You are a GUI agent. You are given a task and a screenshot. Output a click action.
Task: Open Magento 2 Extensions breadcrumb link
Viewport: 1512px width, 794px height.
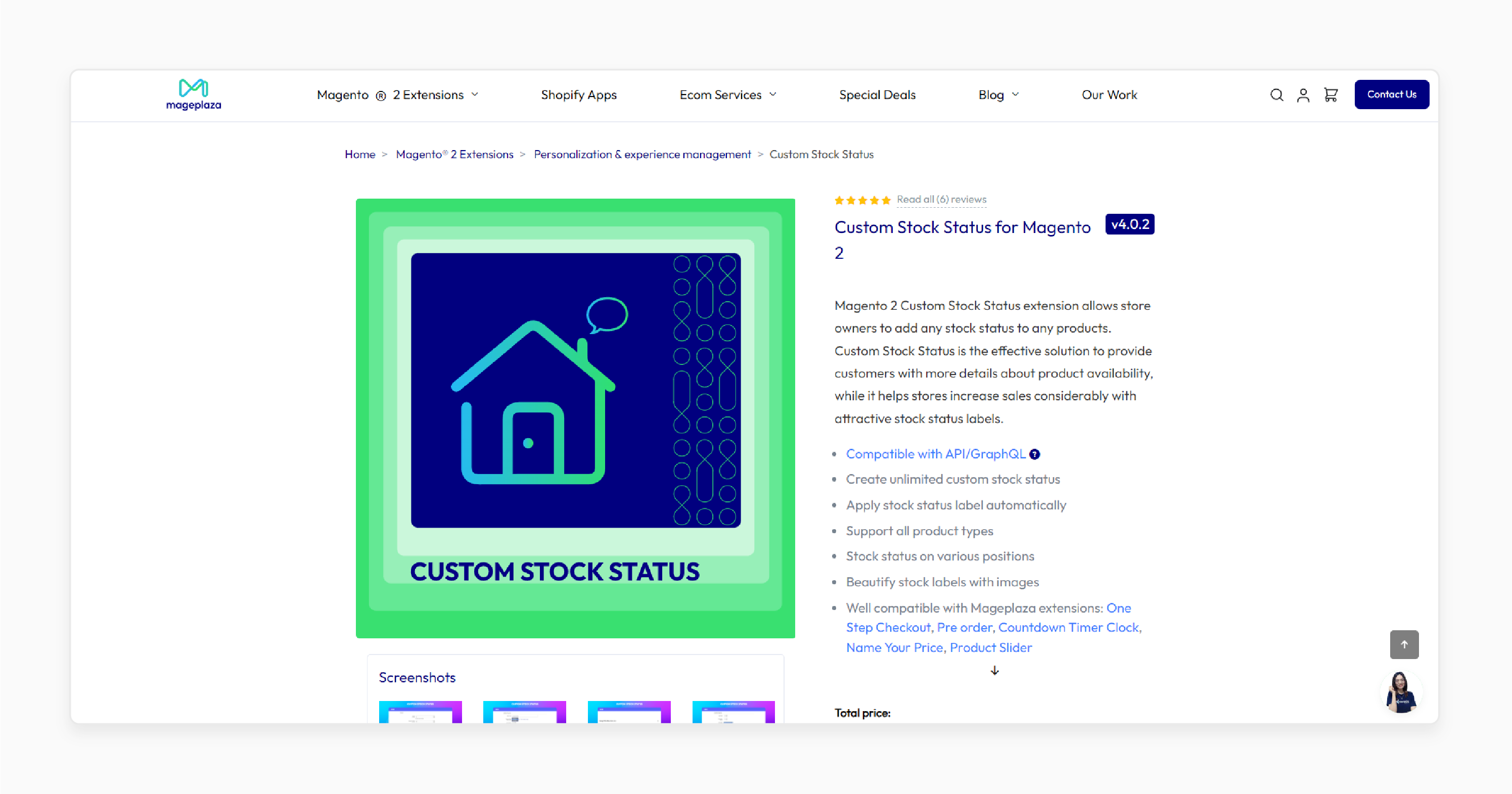[454, 154]
